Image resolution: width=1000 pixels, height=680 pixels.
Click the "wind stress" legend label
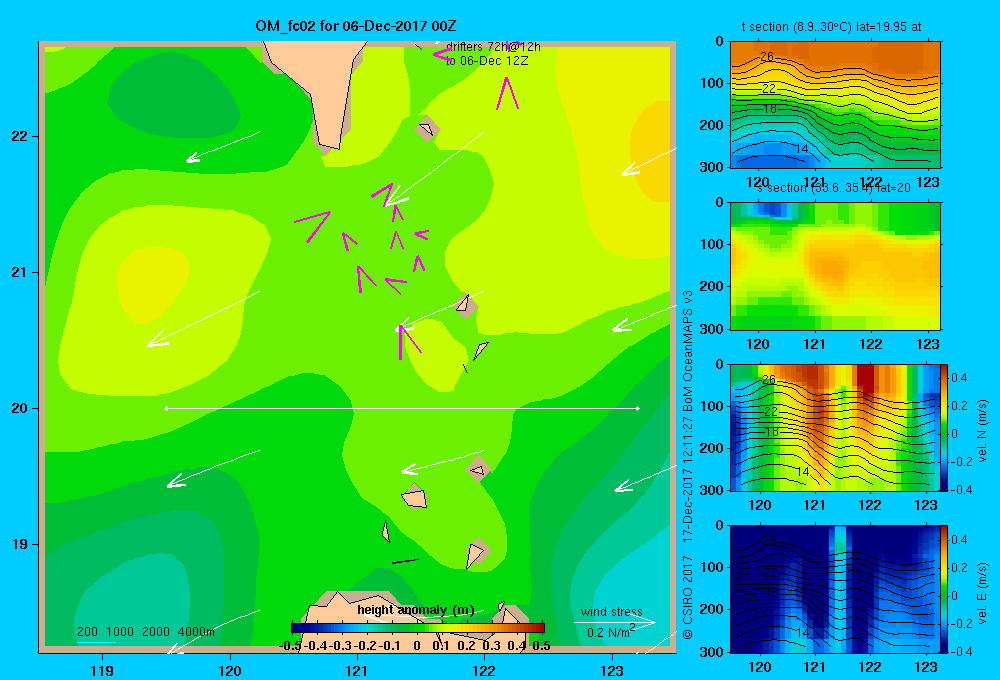611,612
